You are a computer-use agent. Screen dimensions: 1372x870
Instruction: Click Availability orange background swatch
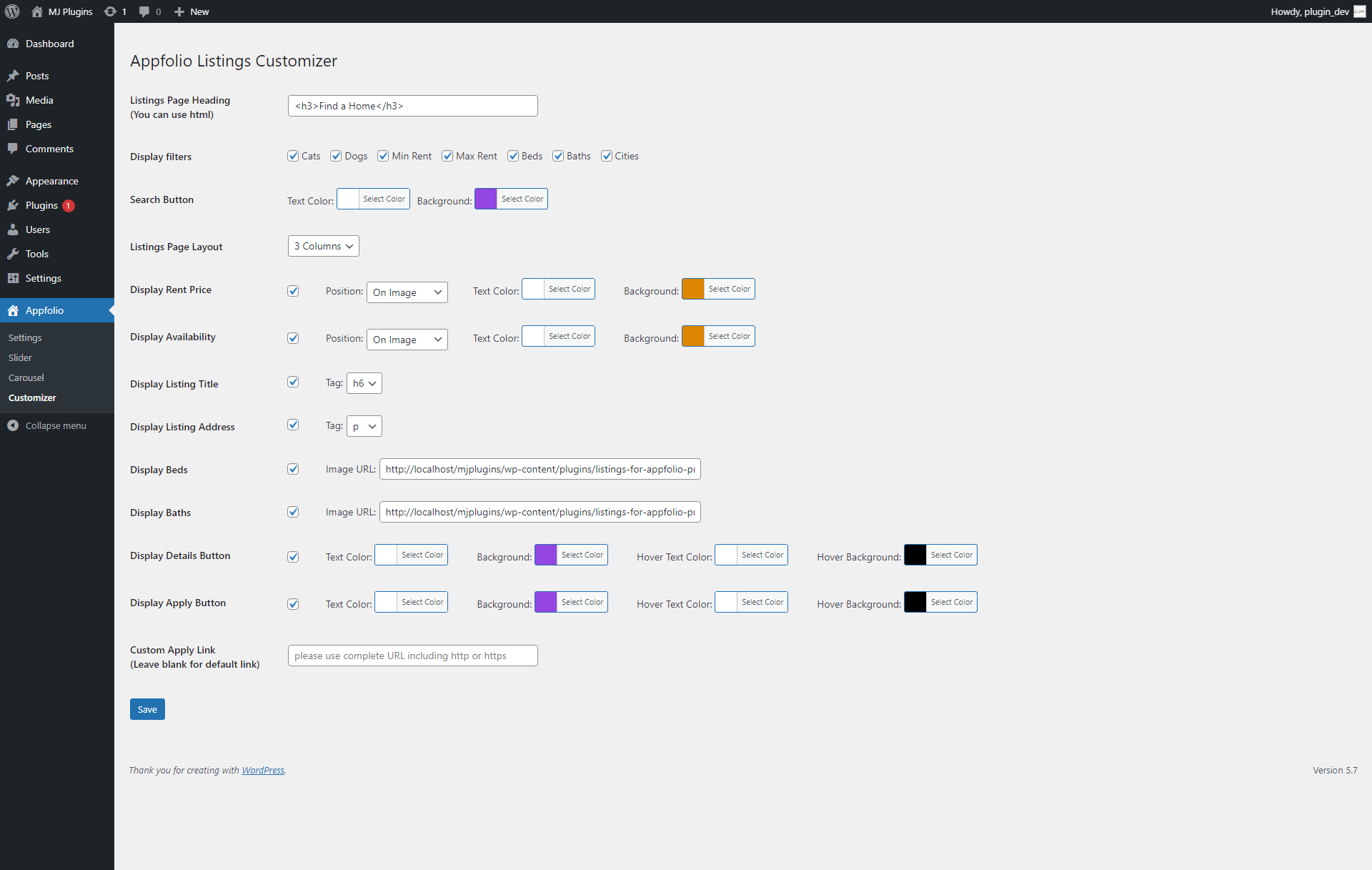coord(693,336)
